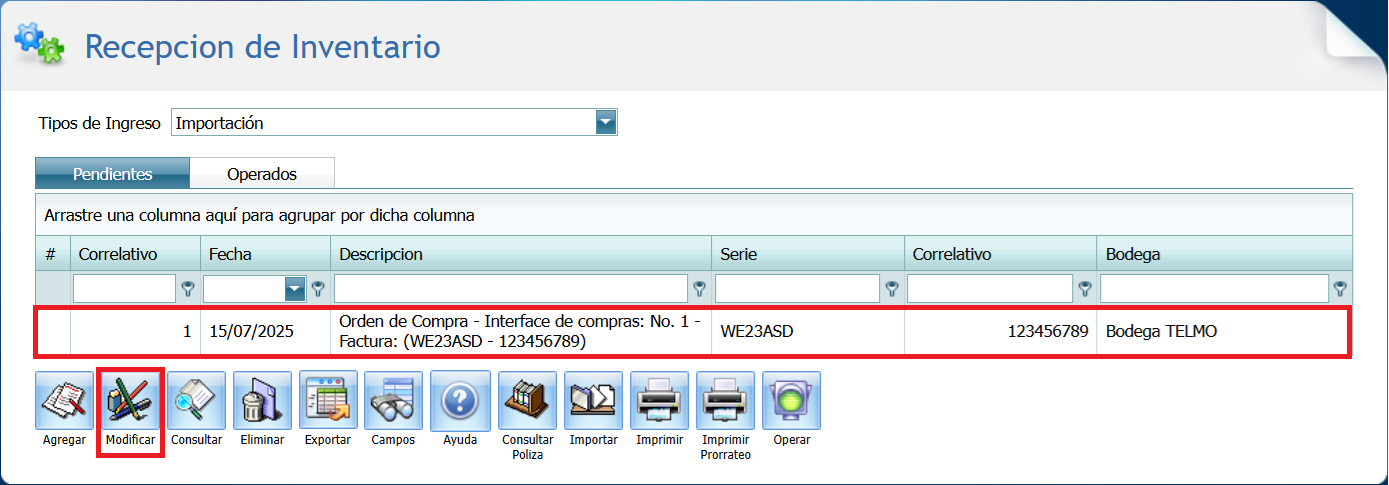Screen dimensions: 1389x485
Task: Open filter menu for Fecha column
Action: pos(318,288)
